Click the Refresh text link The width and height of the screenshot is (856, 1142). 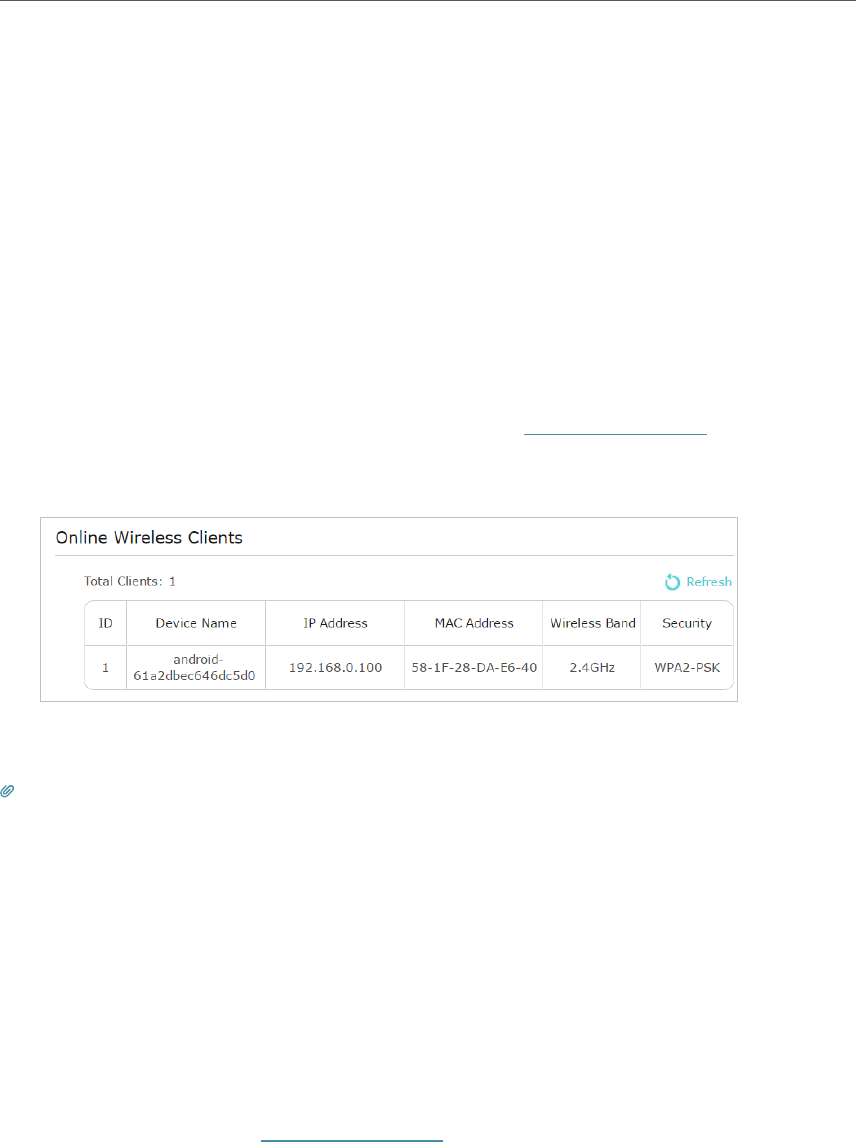coord(709,582)
